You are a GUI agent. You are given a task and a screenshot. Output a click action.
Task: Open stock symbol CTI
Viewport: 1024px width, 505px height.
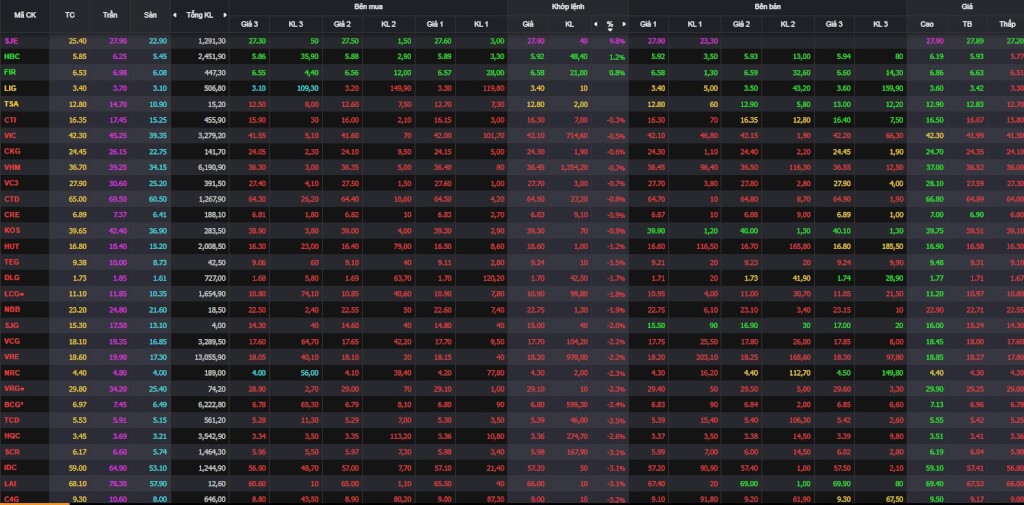click(x=10, y=120)
